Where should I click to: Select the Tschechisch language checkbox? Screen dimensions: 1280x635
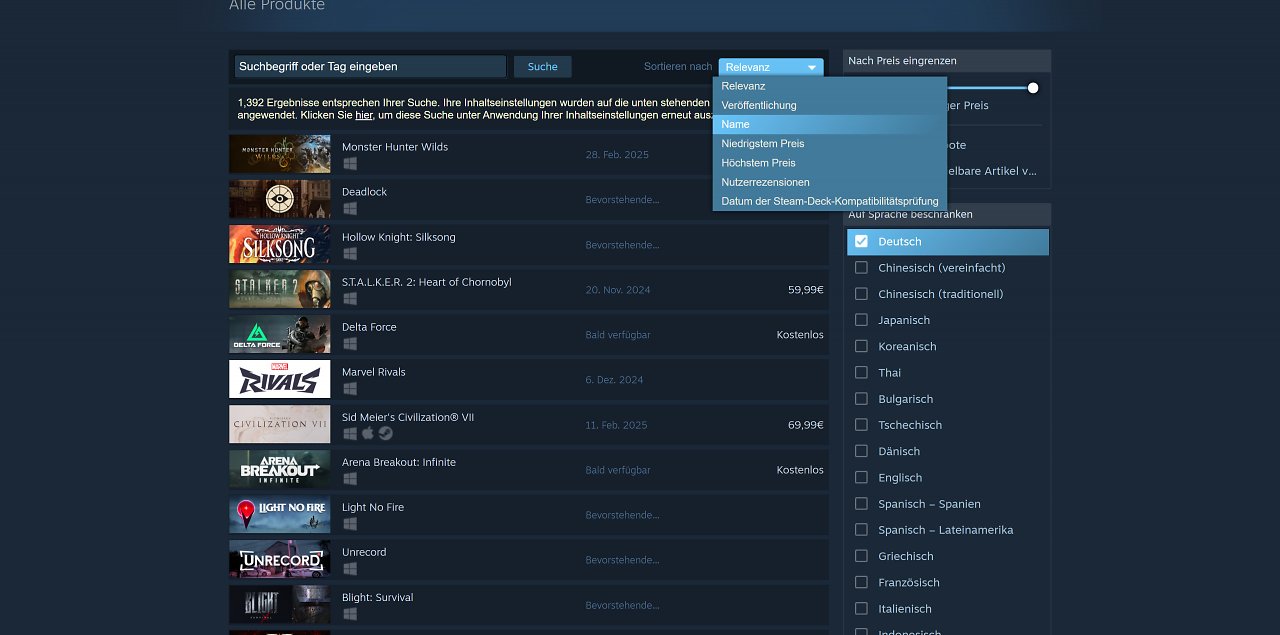click(861, 425)
